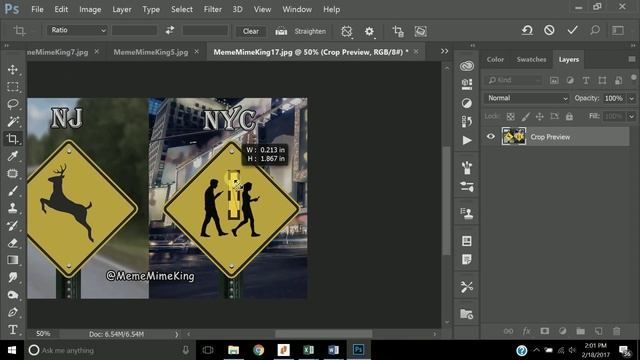Open the Layers panel flyout menu

click(631, 59)
